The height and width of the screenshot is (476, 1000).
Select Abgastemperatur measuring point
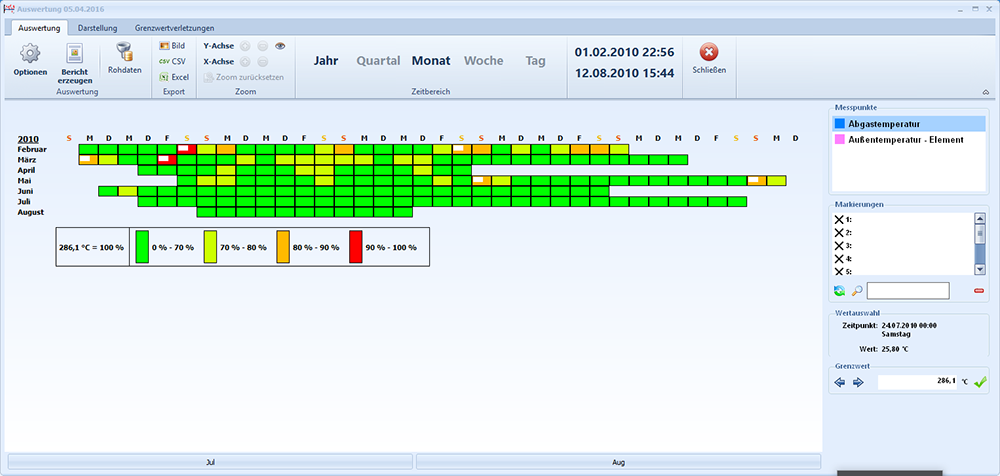click(x=909, y=124)
